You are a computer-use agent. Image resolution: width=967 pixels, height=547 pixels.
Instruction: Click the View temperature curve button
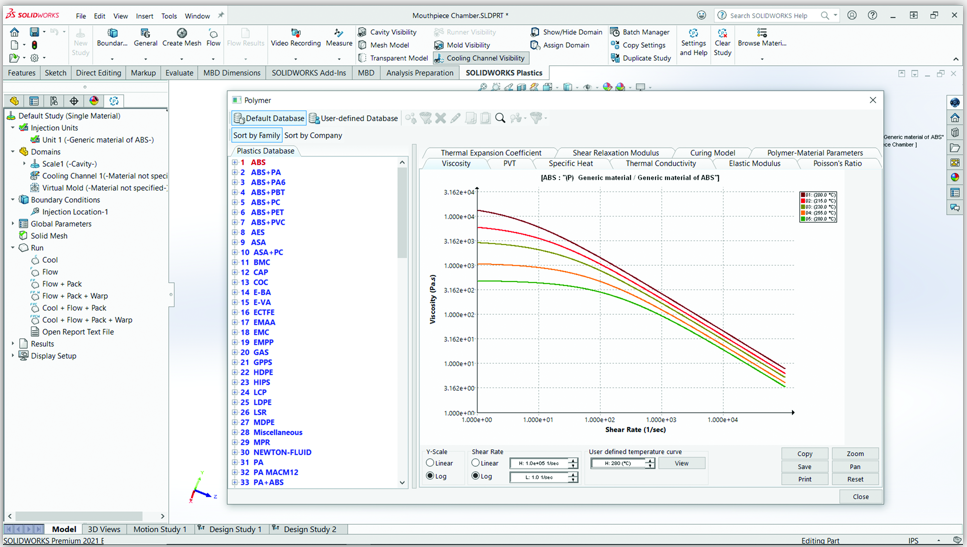[681, 463]
